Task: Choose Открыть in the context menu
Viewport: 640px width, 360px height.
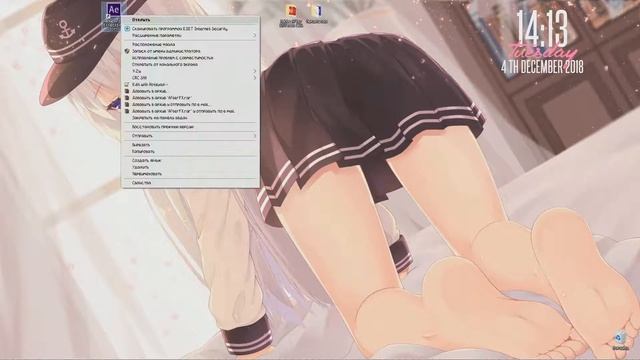Action: click(x=190, y=20)
